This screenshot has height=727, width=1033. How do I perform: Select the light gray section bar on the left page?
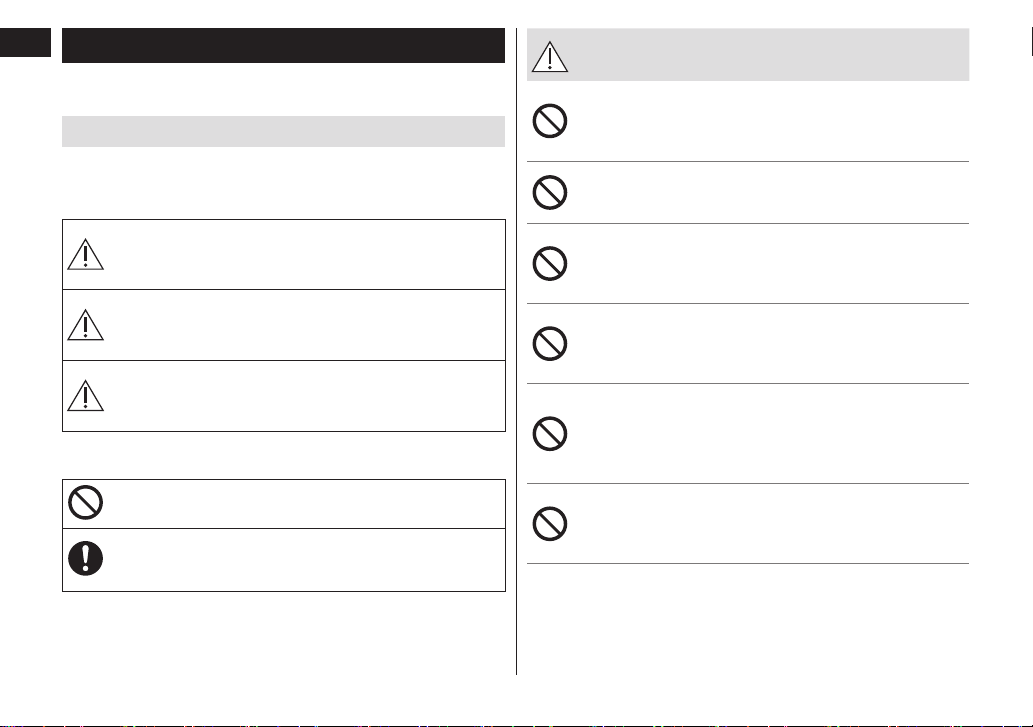283,131
